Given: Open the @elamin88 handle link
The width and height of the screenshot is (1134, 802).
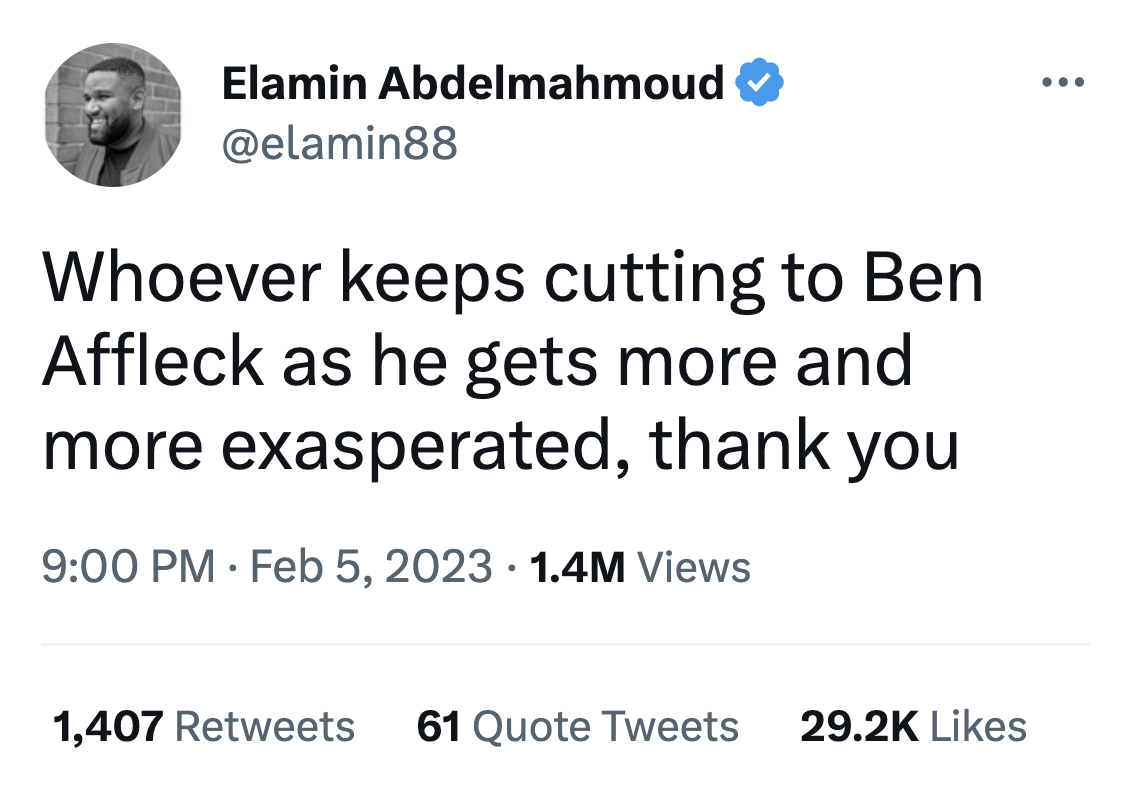Looking at the screenshot, I should 339,144.
